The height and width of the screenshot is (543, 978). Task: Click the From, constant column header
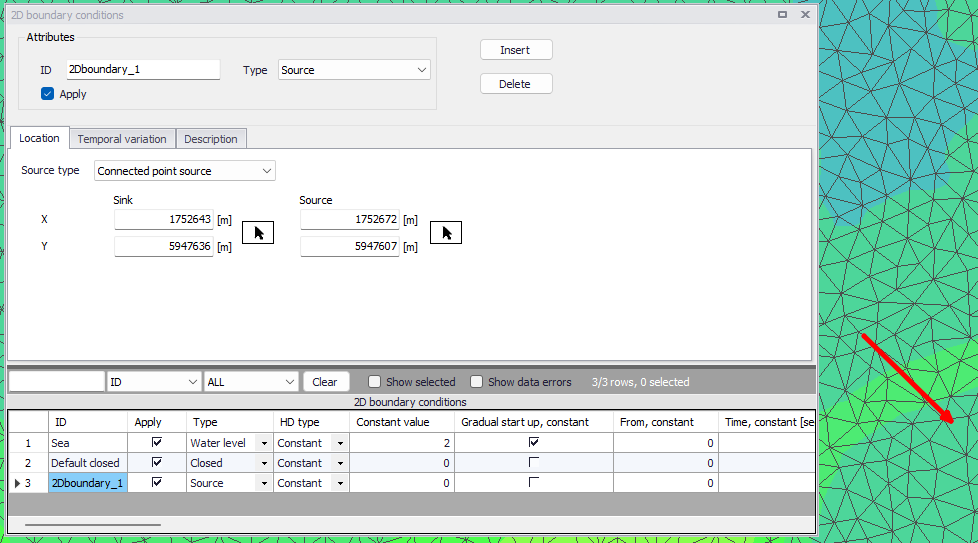click(666, 422)
